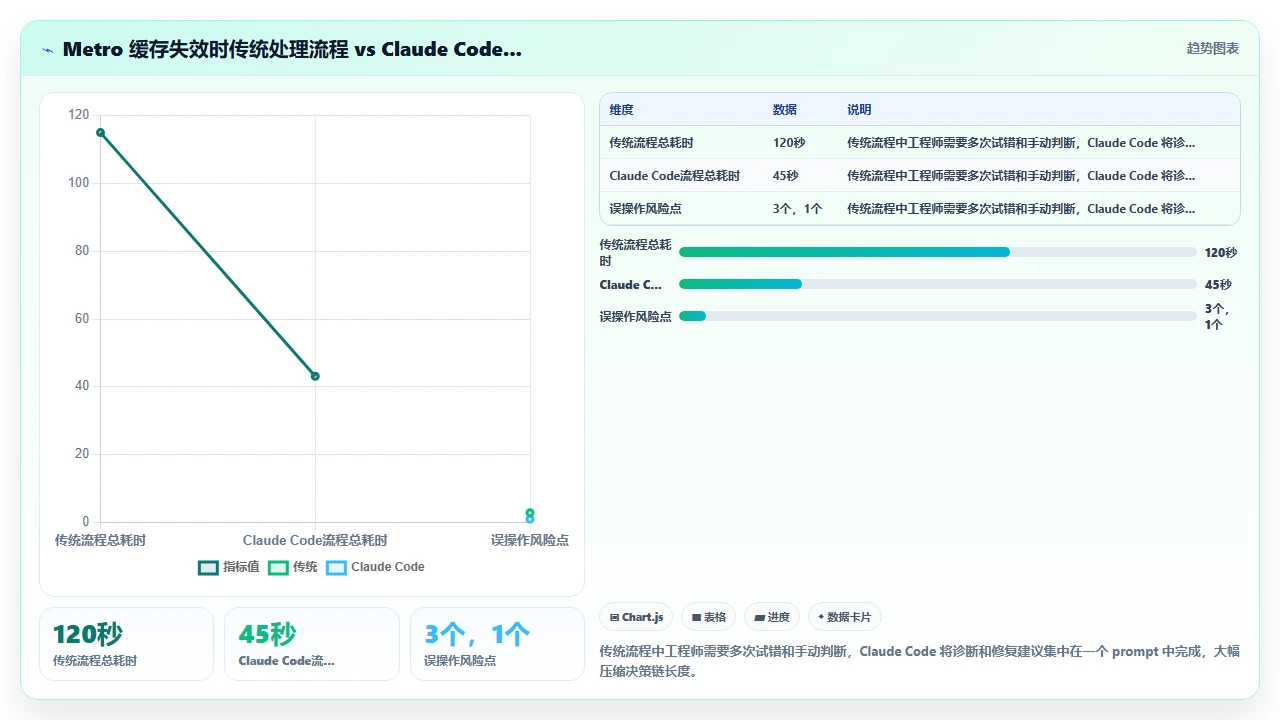Click the chart data point at 传统流程总耗时
The width and height of the screenshot is (1280, 720).
[100, 132]
